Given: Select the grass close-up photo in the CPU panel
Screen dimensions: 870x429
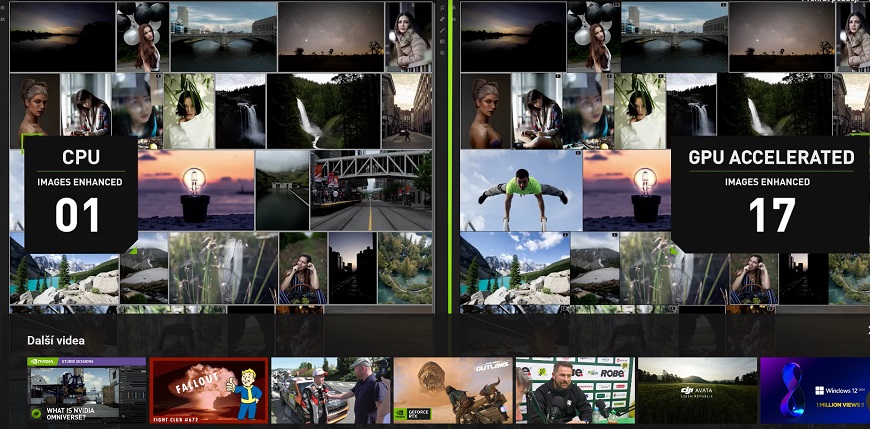Looking at the screenshot, I should tap(223, 268).
